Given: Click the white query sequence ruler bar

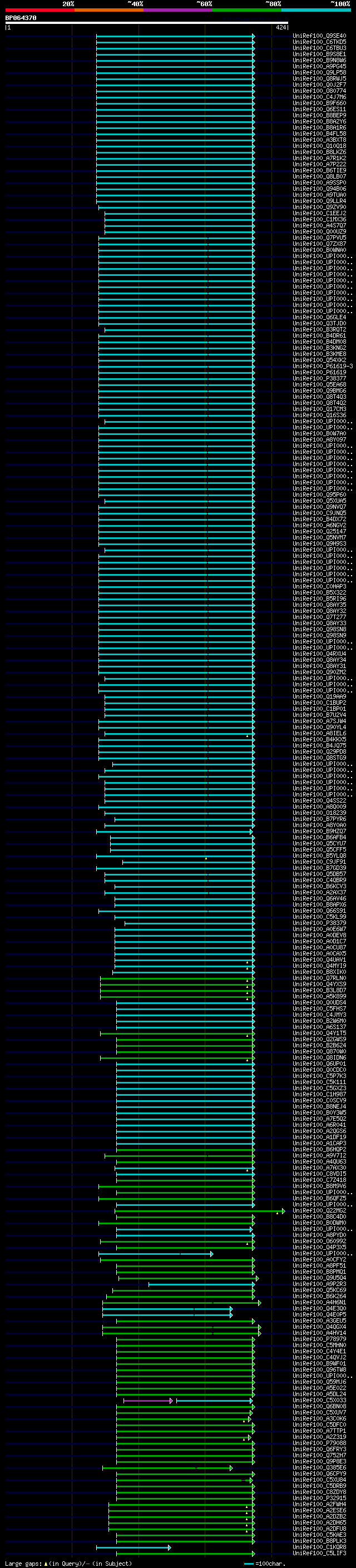Looking at the screenshot, I should pyautogui.click(x=147, y=23).
